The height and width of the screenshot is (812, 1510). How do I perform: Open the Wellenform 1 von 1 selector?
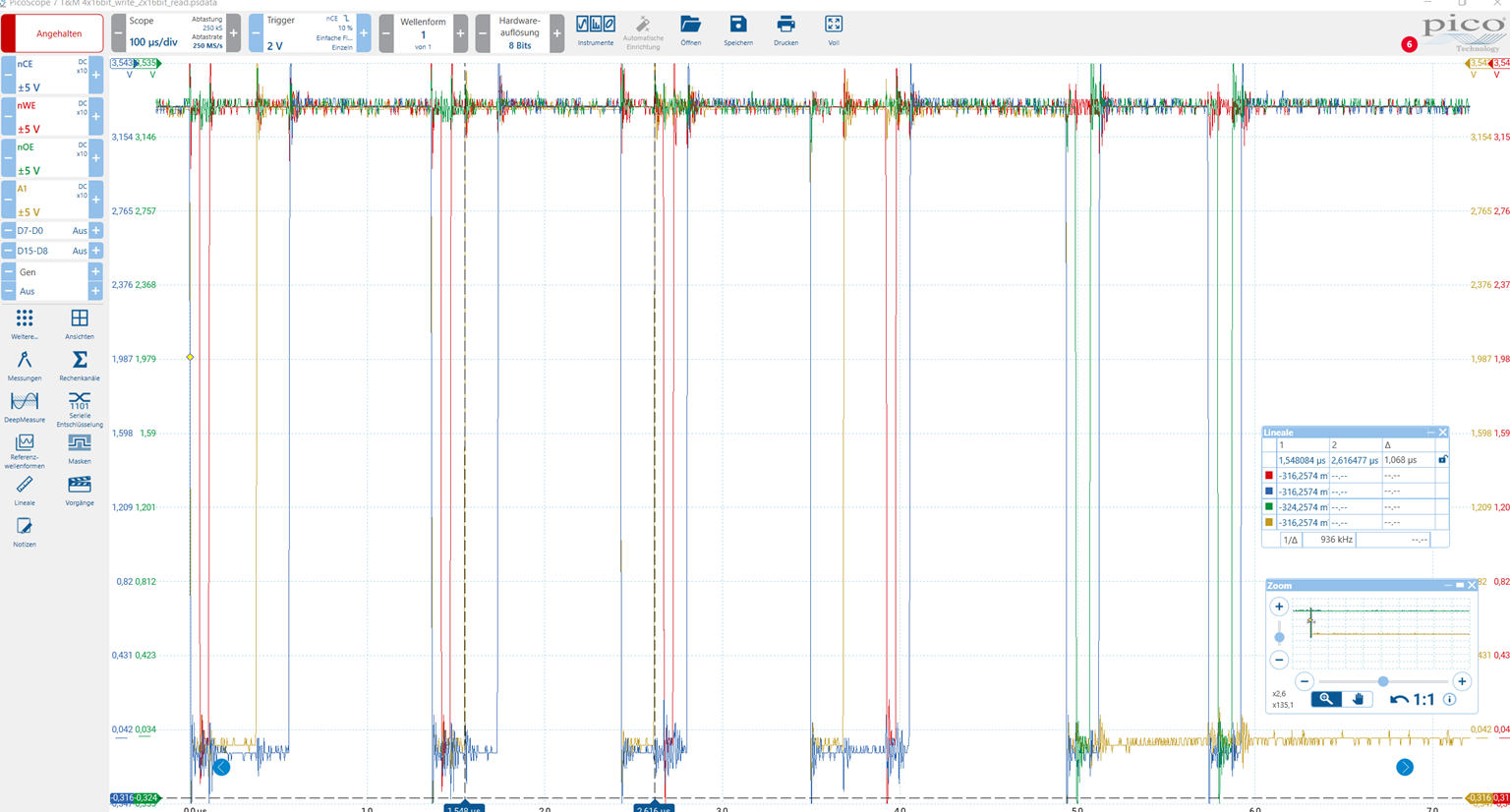[423, 33]
